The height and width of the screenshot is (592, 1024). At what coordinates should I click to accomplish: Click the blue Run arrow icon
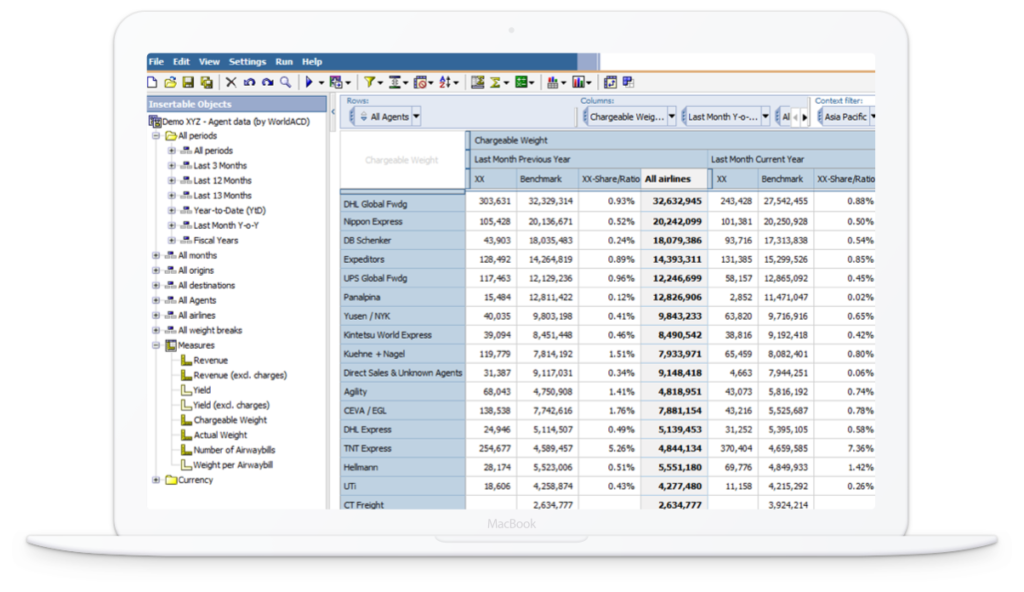(309, 82)
